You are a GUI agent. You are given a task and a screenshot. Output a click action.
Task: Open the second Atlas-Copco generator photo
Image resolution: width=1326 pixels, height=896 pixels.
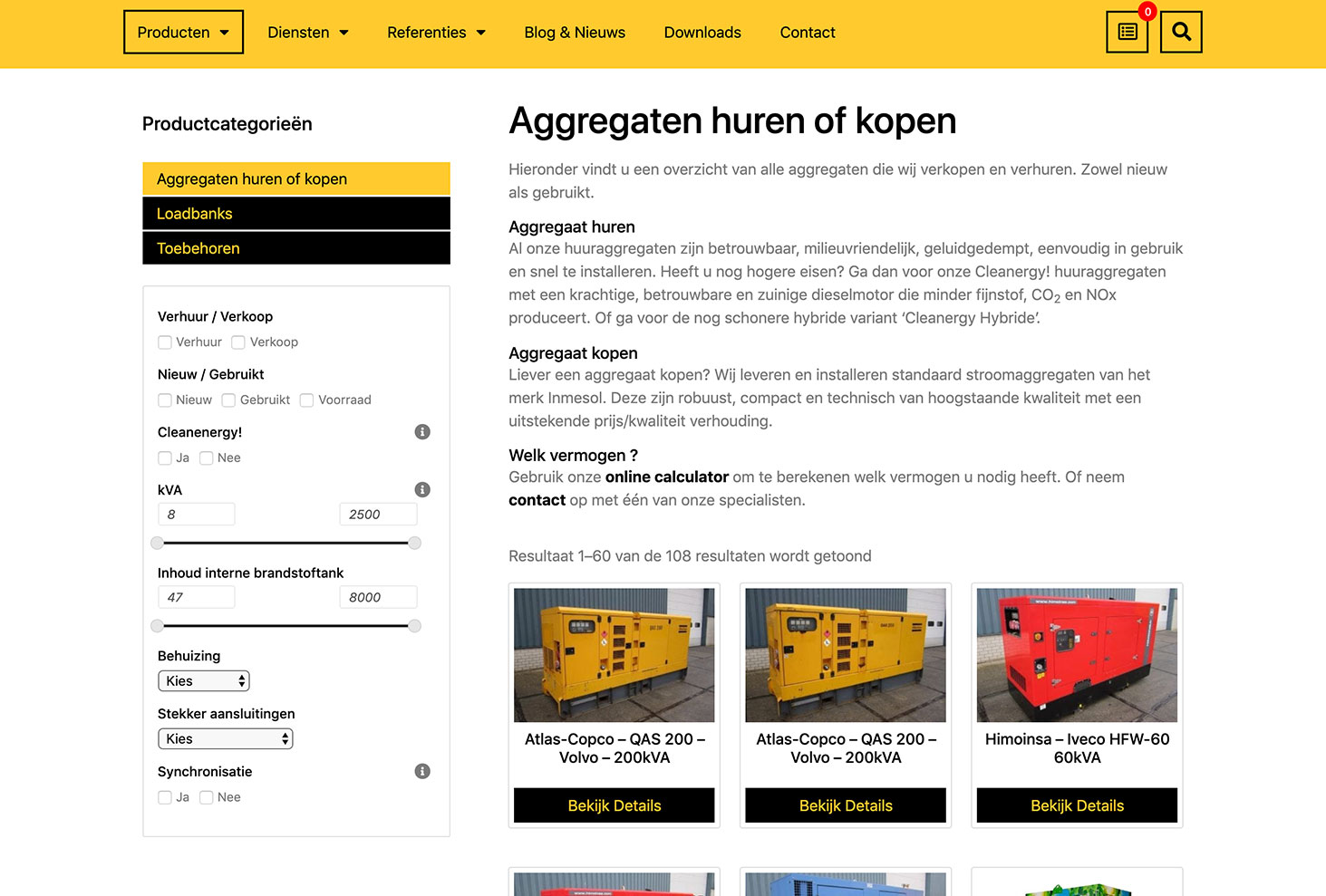(x=846, y=655)
